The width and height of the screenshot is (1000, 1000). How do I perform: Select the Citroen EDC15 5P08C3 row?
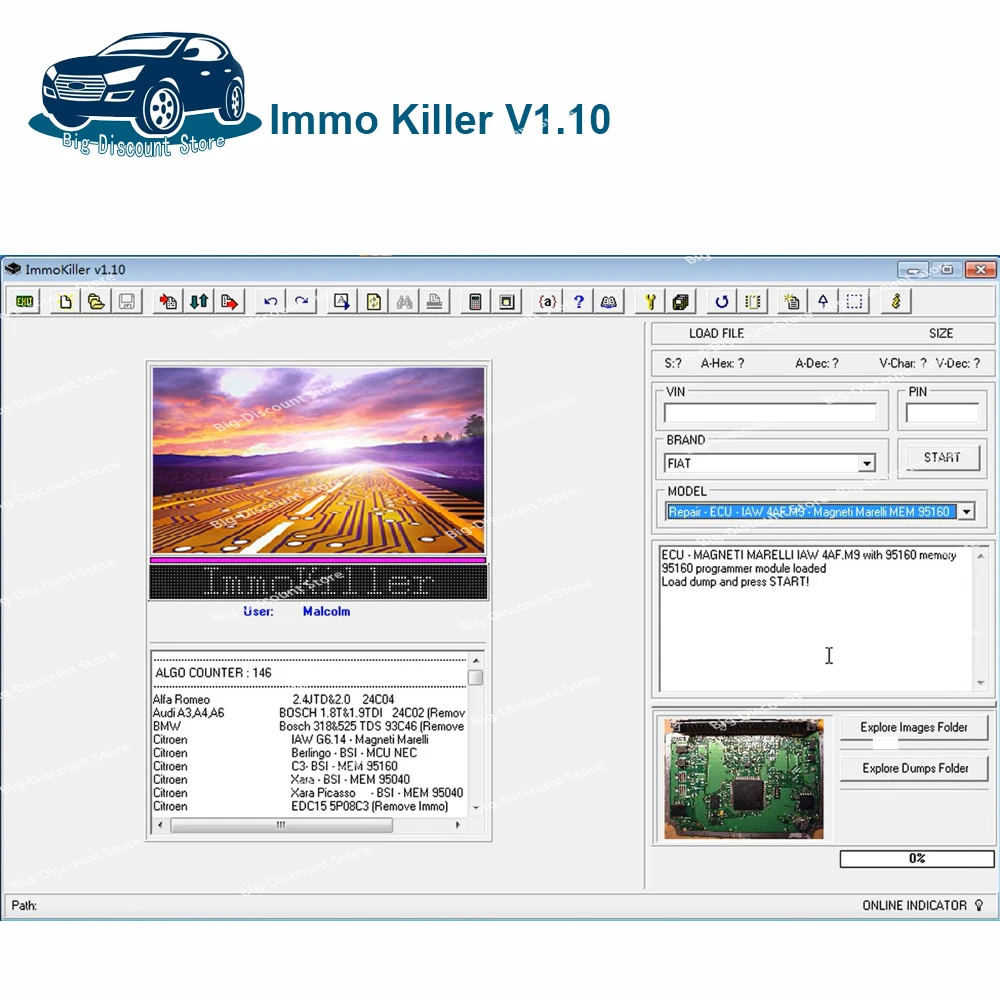(x=309, y=807)
